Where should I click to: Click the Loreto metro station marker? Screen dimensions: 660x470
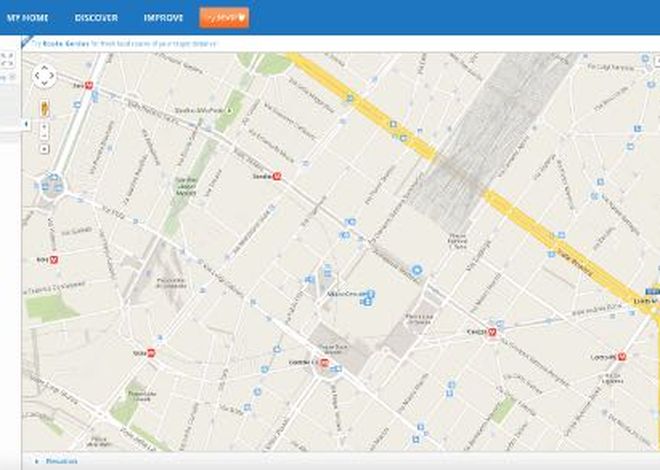(622, 357)
